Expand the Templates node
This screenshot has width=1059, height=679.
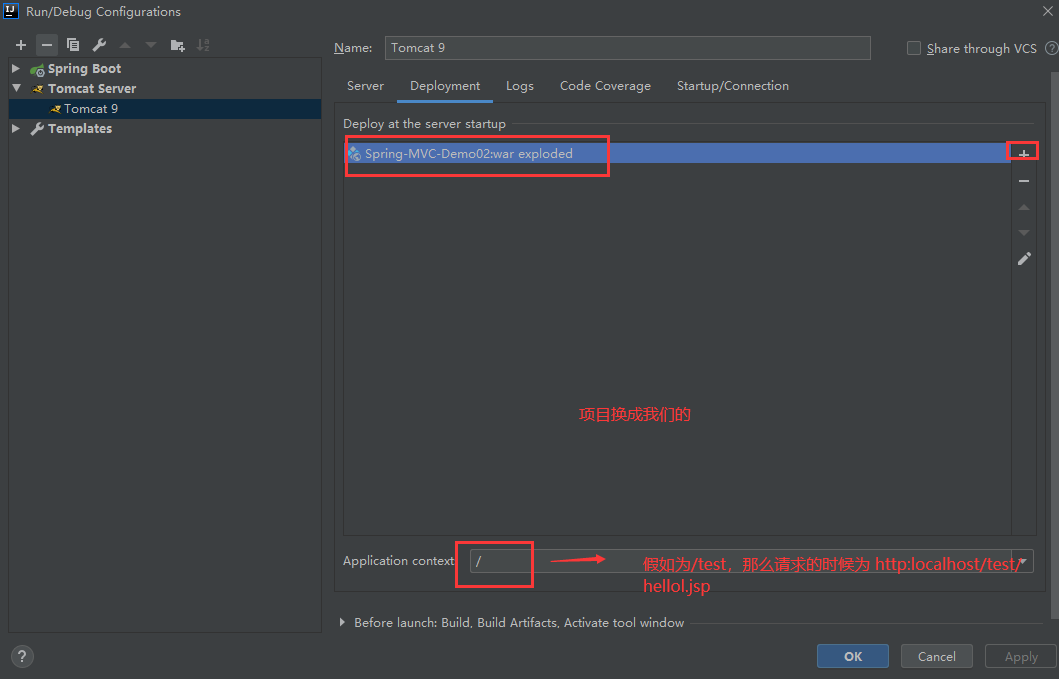click(x=16, y=128)
